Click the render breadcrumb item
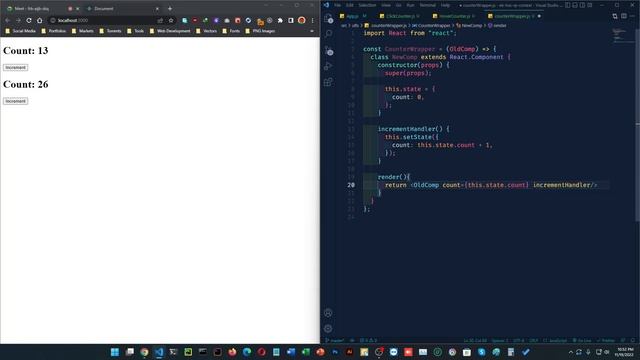This screenshot has width=640, height=360. click(x=497, y=25)
